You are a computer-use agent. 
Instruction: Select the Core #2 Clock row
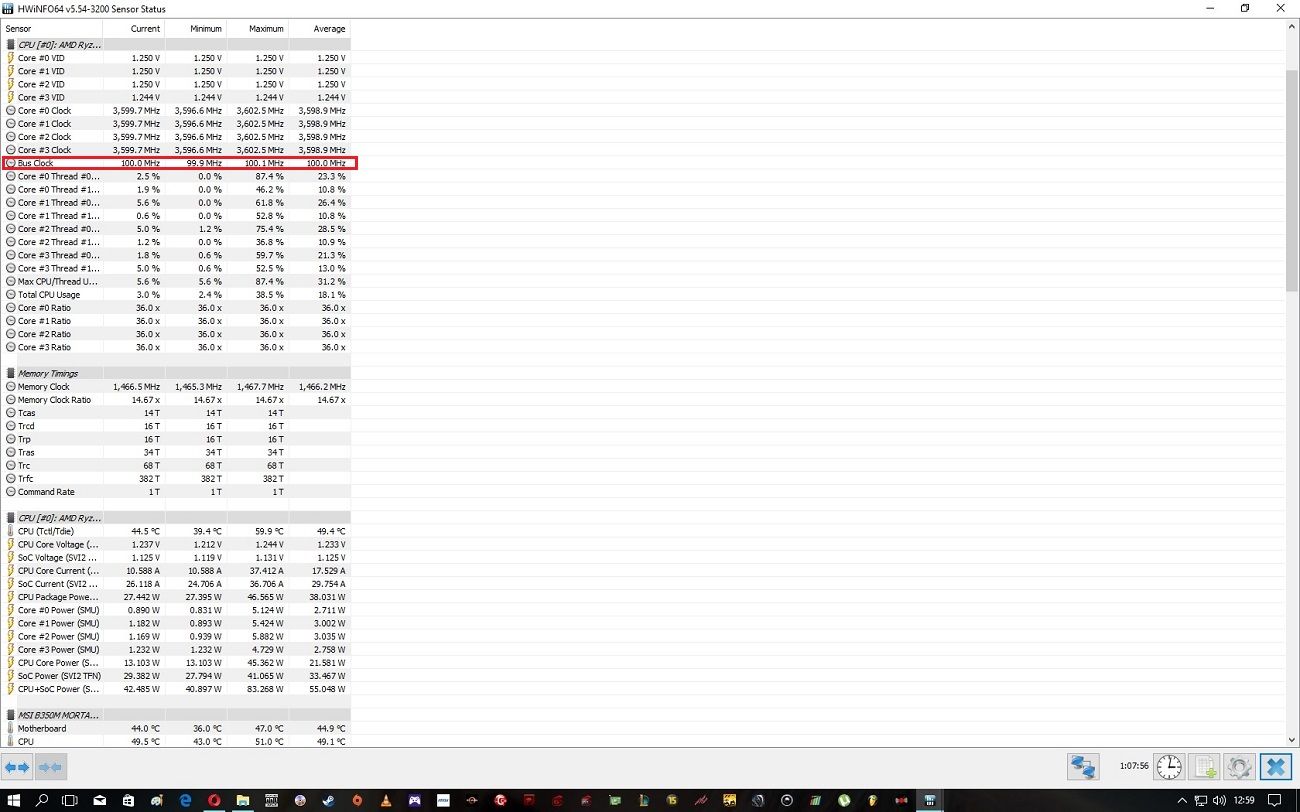(x=175, y=137)
